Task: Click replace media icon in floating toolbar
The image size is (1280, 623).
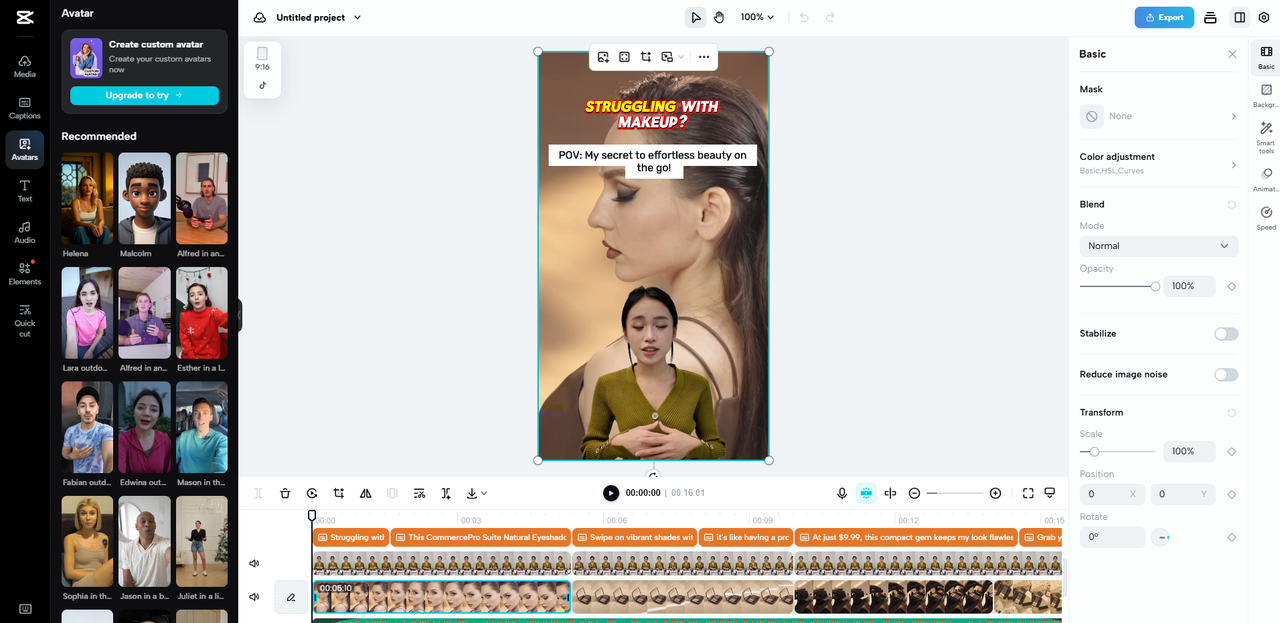Action: pos(603,57)
